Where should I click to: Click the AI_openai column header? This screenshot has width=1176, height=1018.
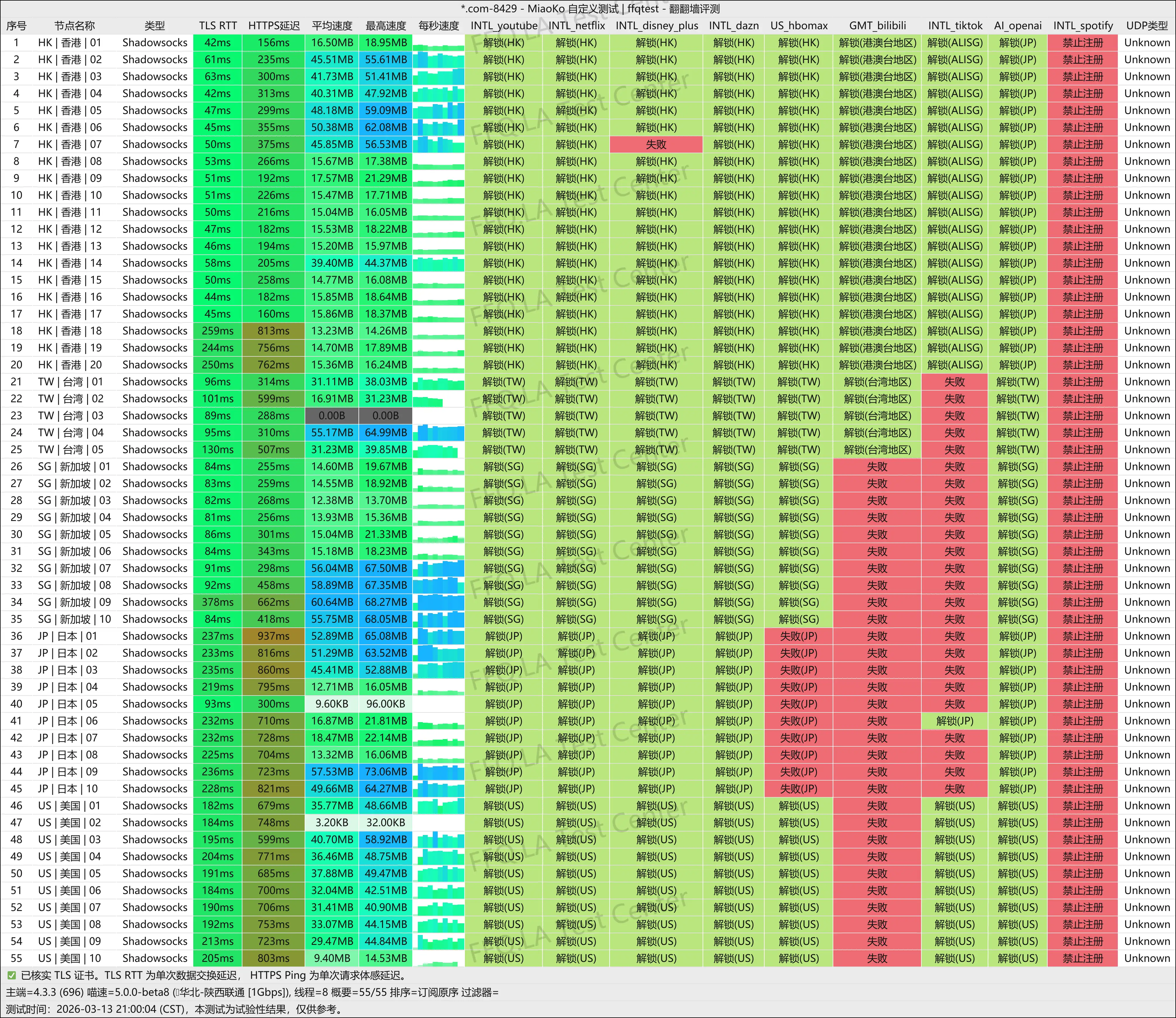(x=1018, y=25)
